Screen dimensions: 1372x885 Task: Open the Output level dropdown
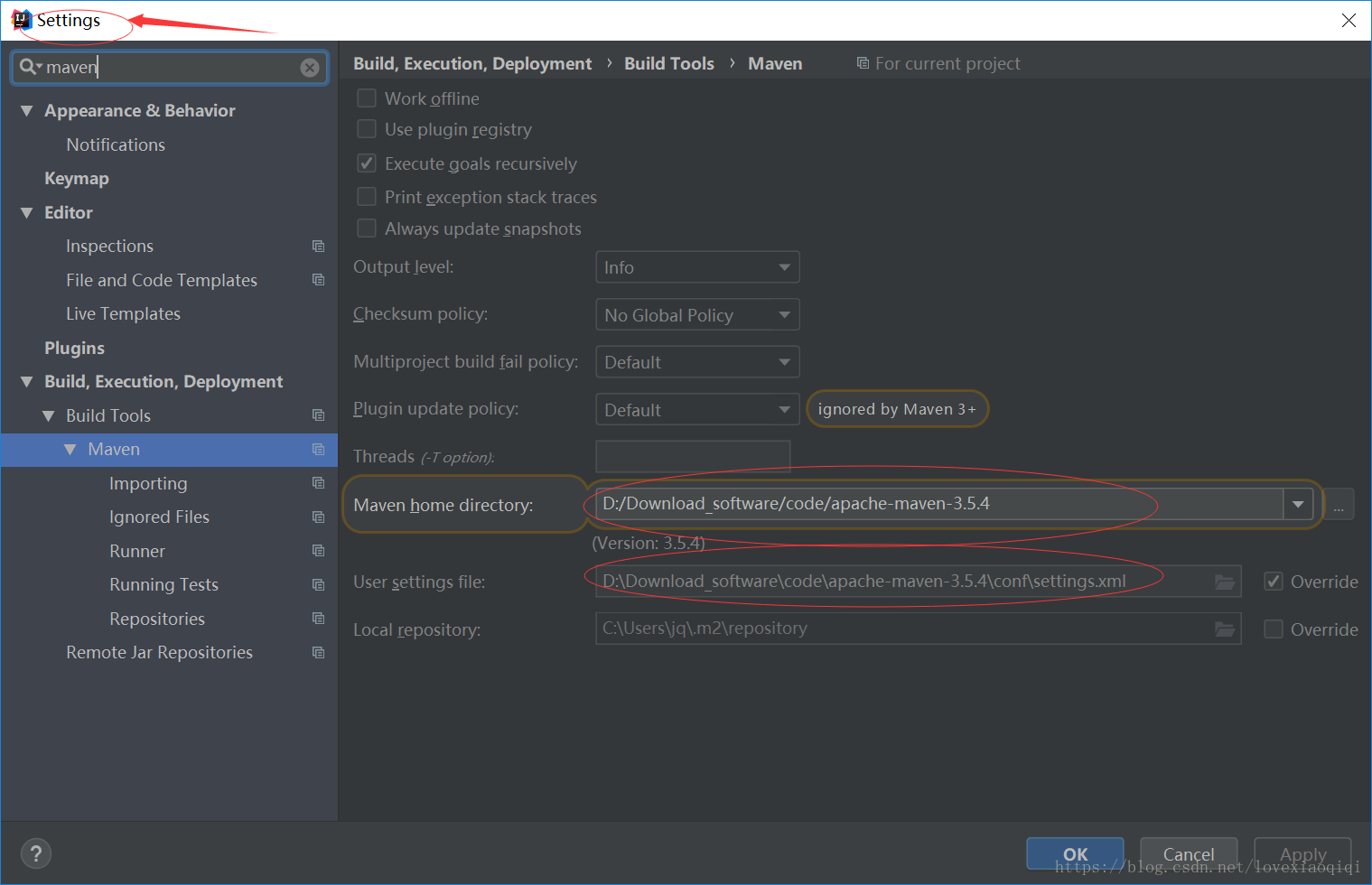pyautogui.click(x=697, y=267)
